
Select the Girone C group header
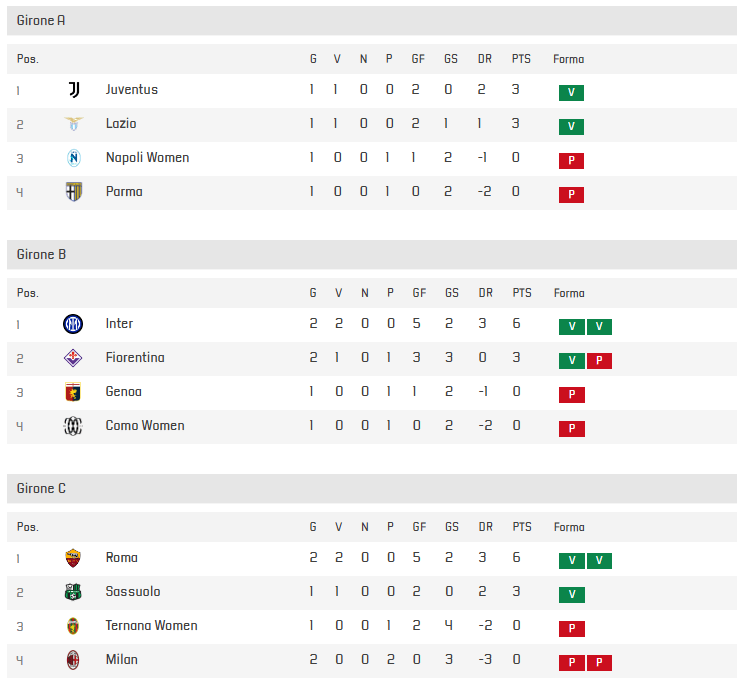(42, 489)
